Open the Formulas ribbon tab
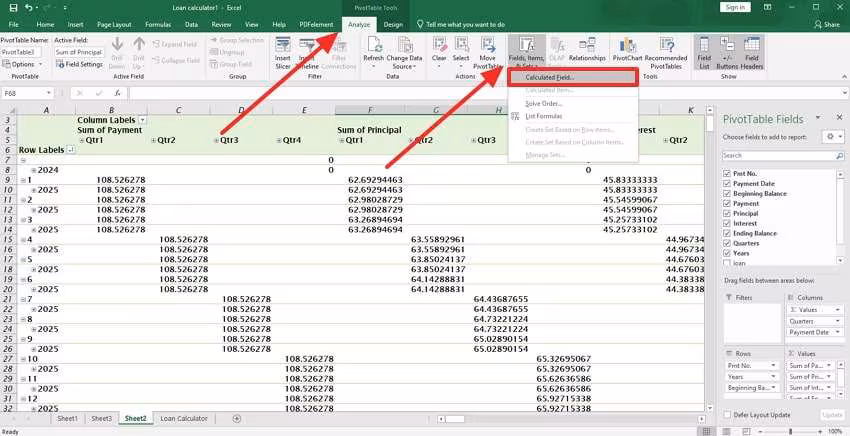850x436 pixels. click(x=158, y=24)
